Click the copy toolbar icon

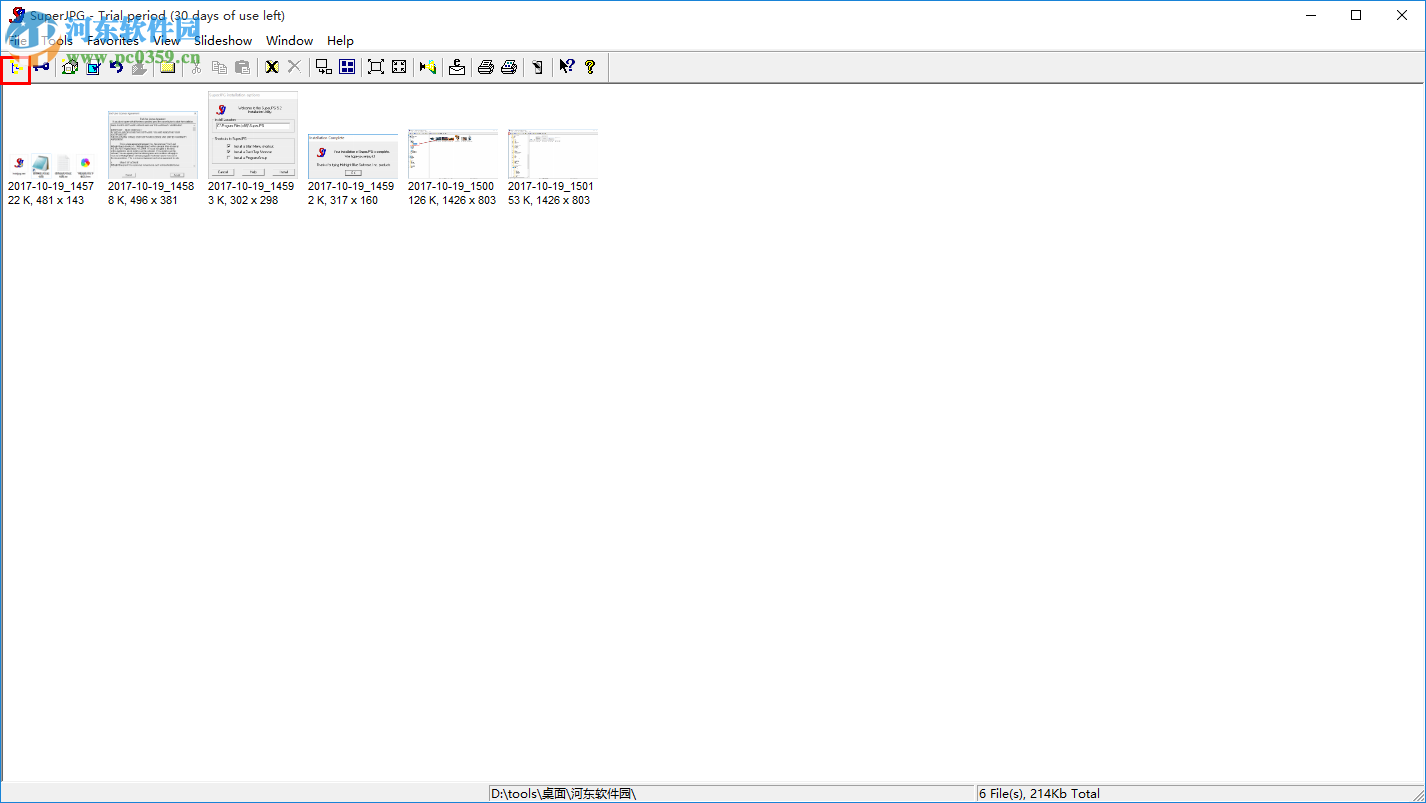tap(219, 67)
